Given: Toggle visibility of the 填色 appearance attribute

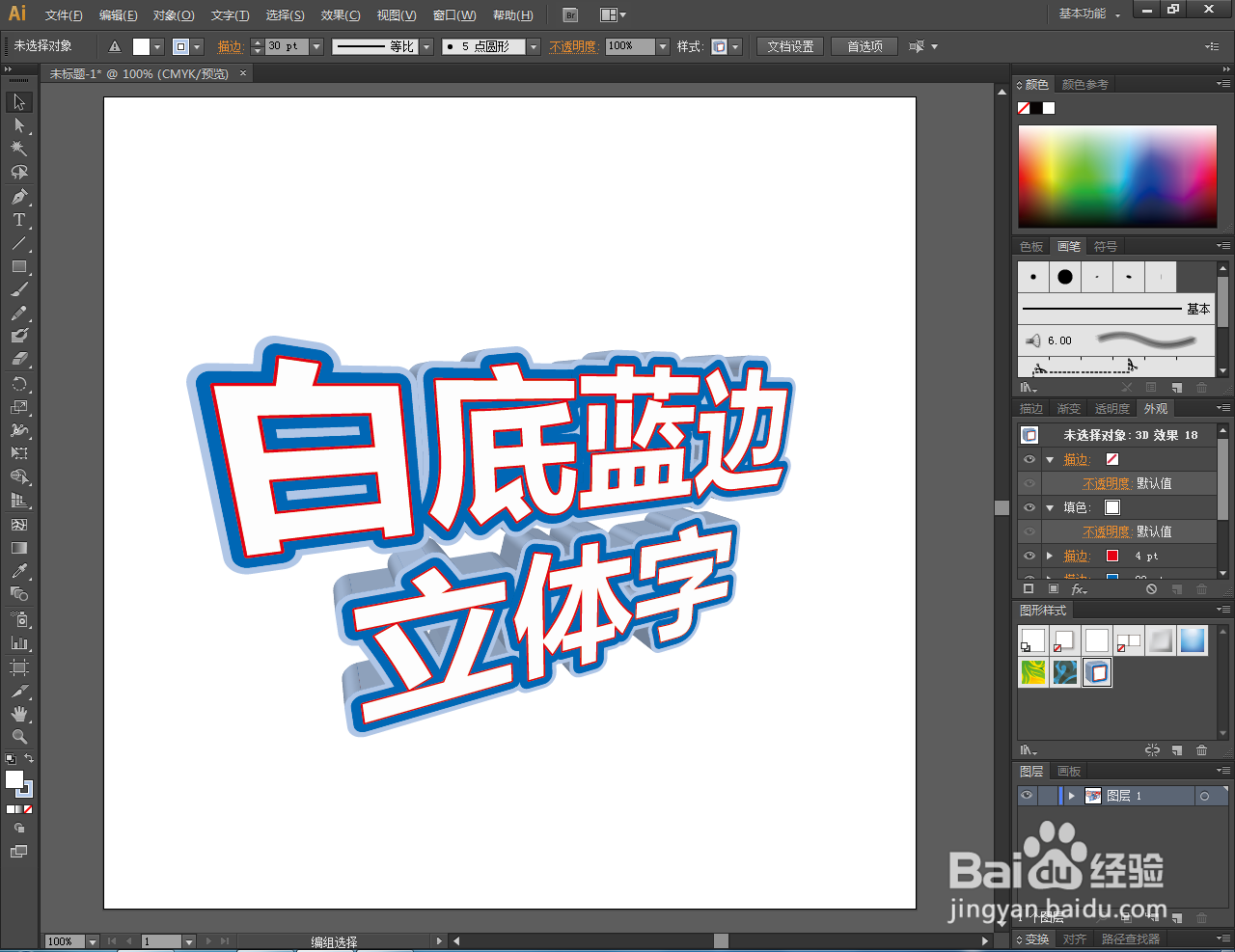Looking at the screenshot, I should tap(1028, 506).
